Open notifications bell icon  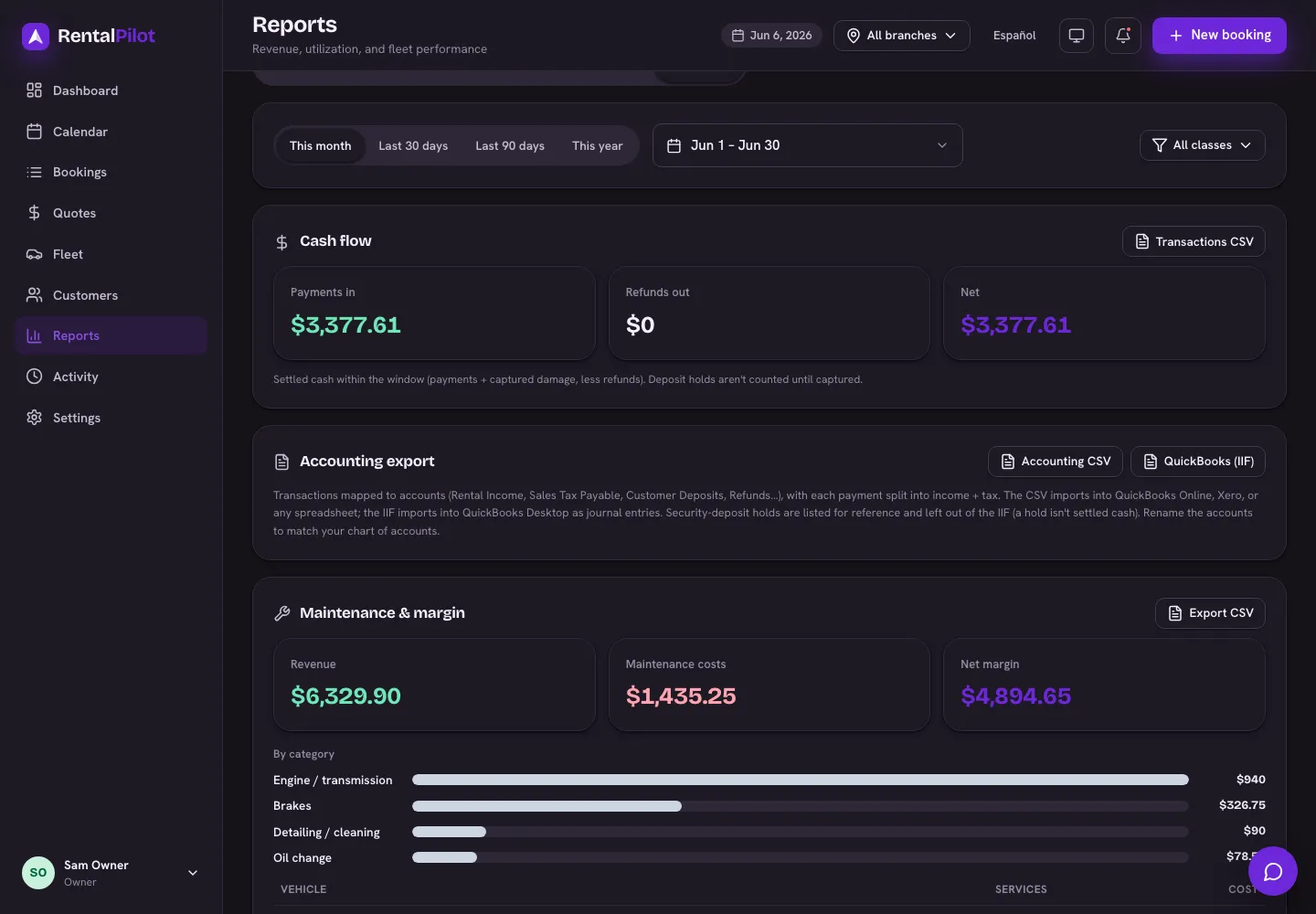click(x=1123, y=36)
